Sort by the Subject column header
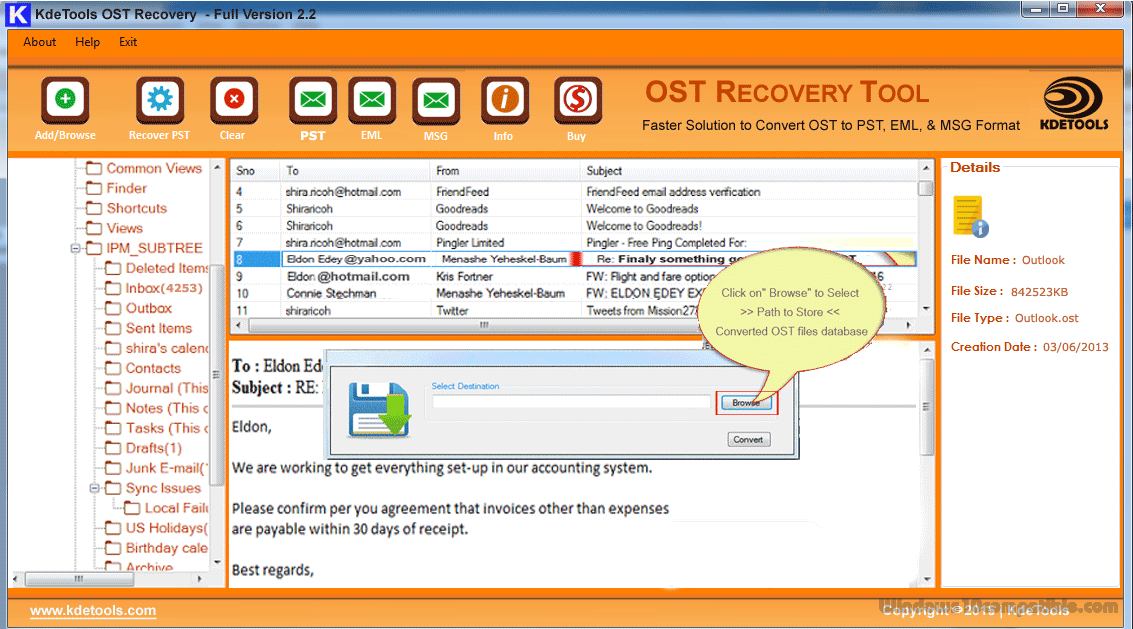The image size is (1133, 629). point(749,171)
